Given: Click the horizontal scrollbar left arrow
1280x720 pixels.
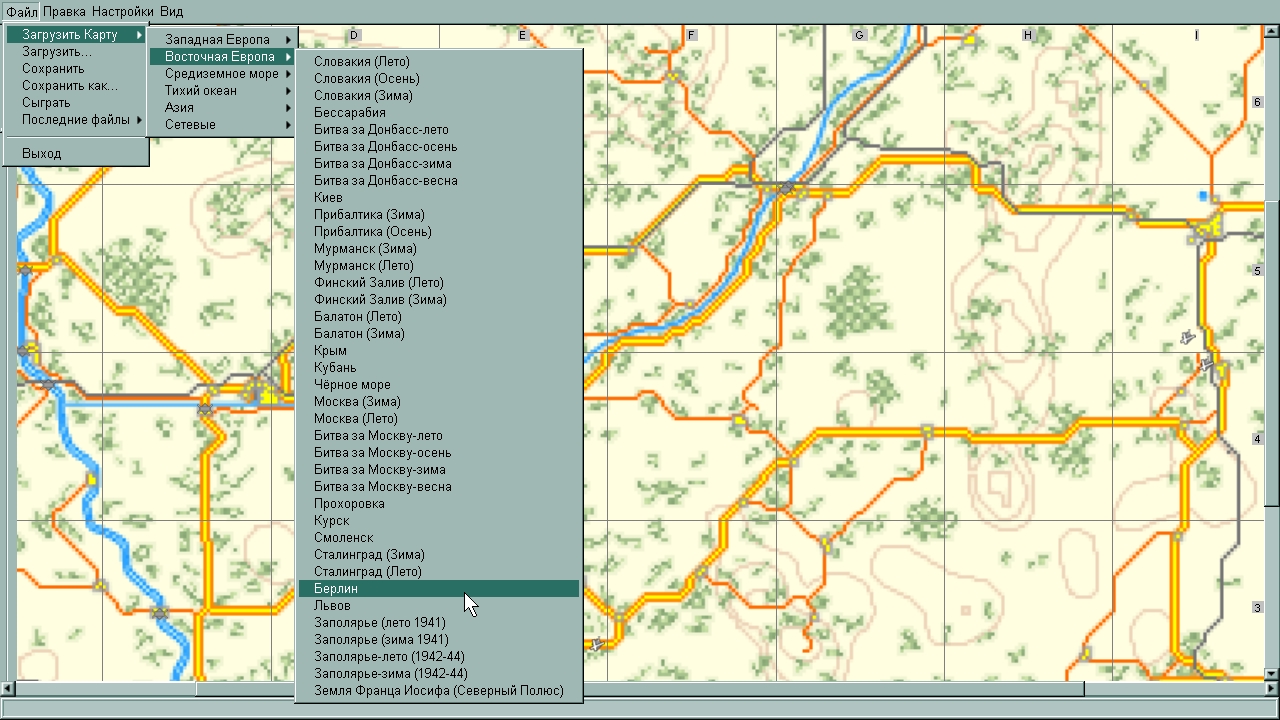Looking at the screenshot, I should (8, 689).
